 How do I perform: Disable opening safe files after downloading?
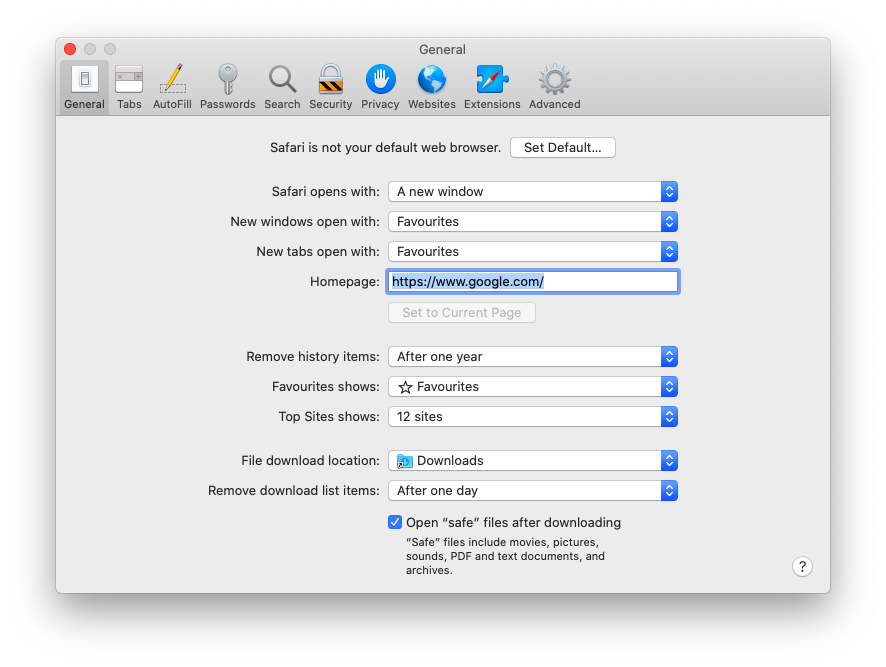[395, 522]
